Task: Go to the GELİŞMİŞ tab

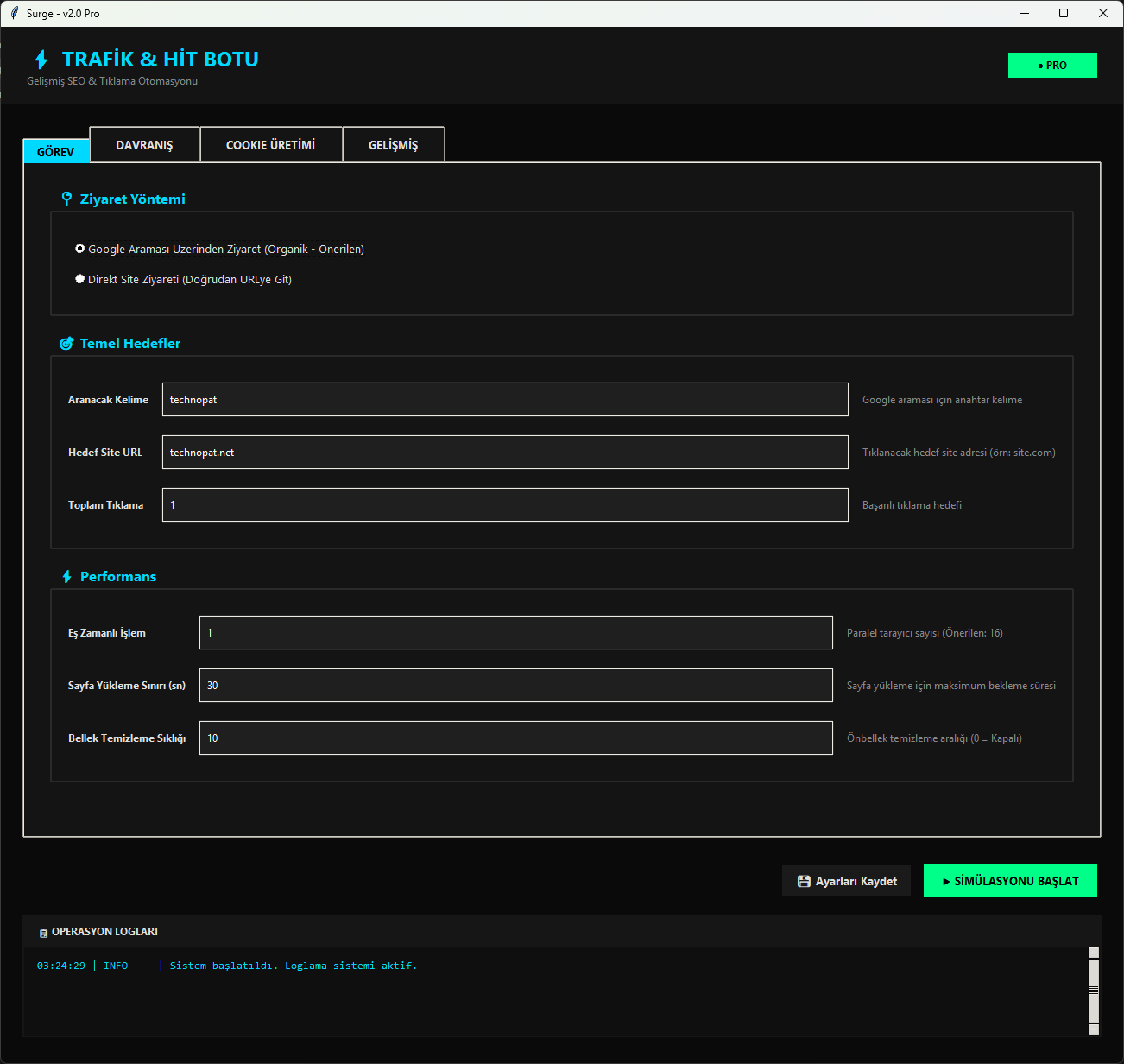Action: (x=393, y=145)
